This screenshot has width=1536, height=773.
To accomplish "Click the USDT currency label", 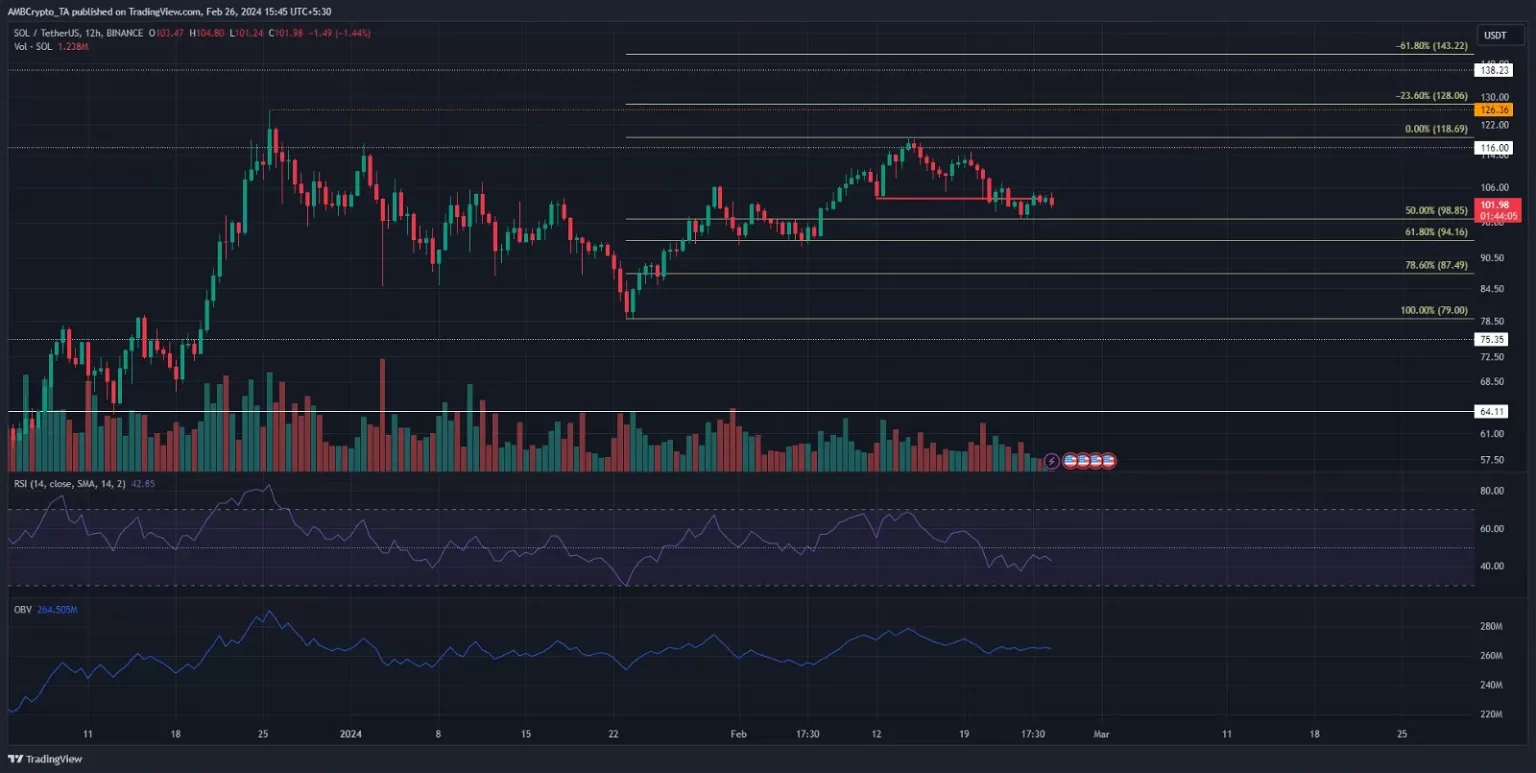I will pyautogui.click(x=1494, y=34).
